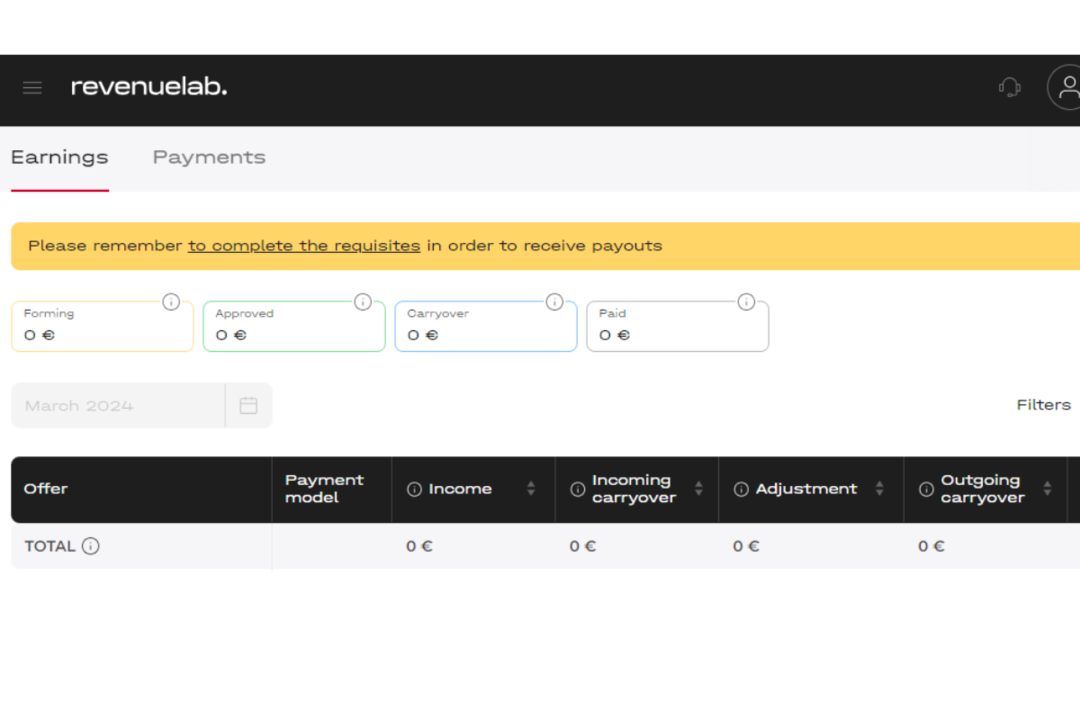Sort table by Income column arrows
Screen dimensions: 1080x720
[x=531, y=489]
